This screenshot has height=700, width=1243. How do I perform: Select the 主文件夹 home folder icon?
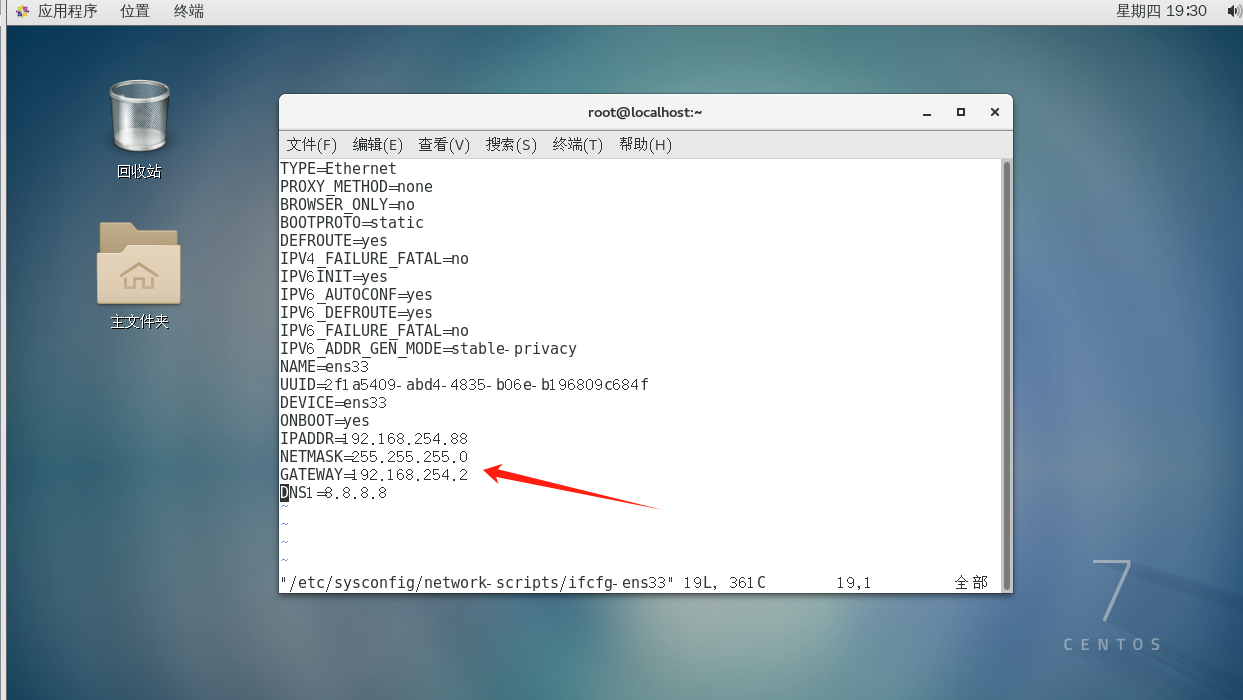click(x=139, y=276)
